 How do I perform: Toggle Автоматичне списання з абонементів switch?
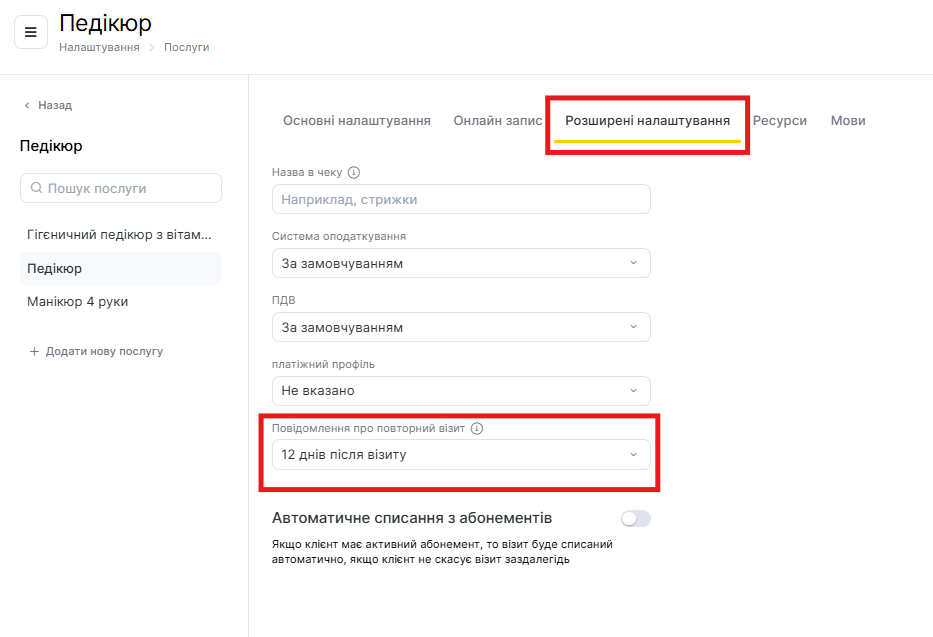[635, 518]
